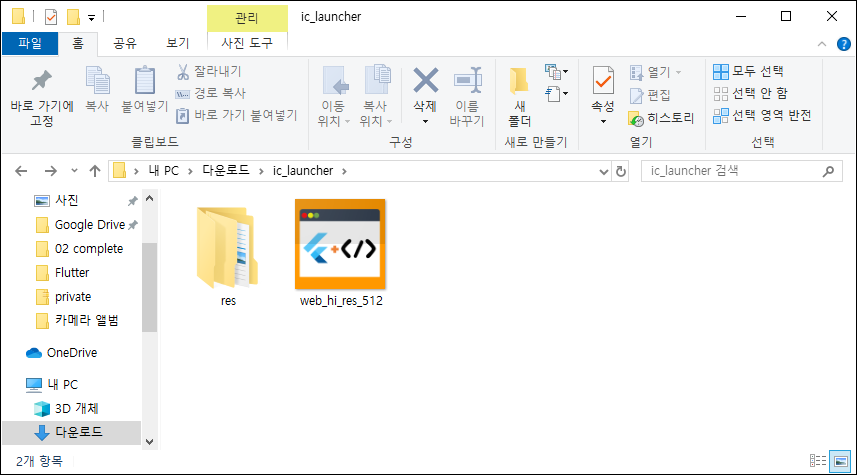Select the res folder
The image size is (857, 475).
[x=228, y=254]
